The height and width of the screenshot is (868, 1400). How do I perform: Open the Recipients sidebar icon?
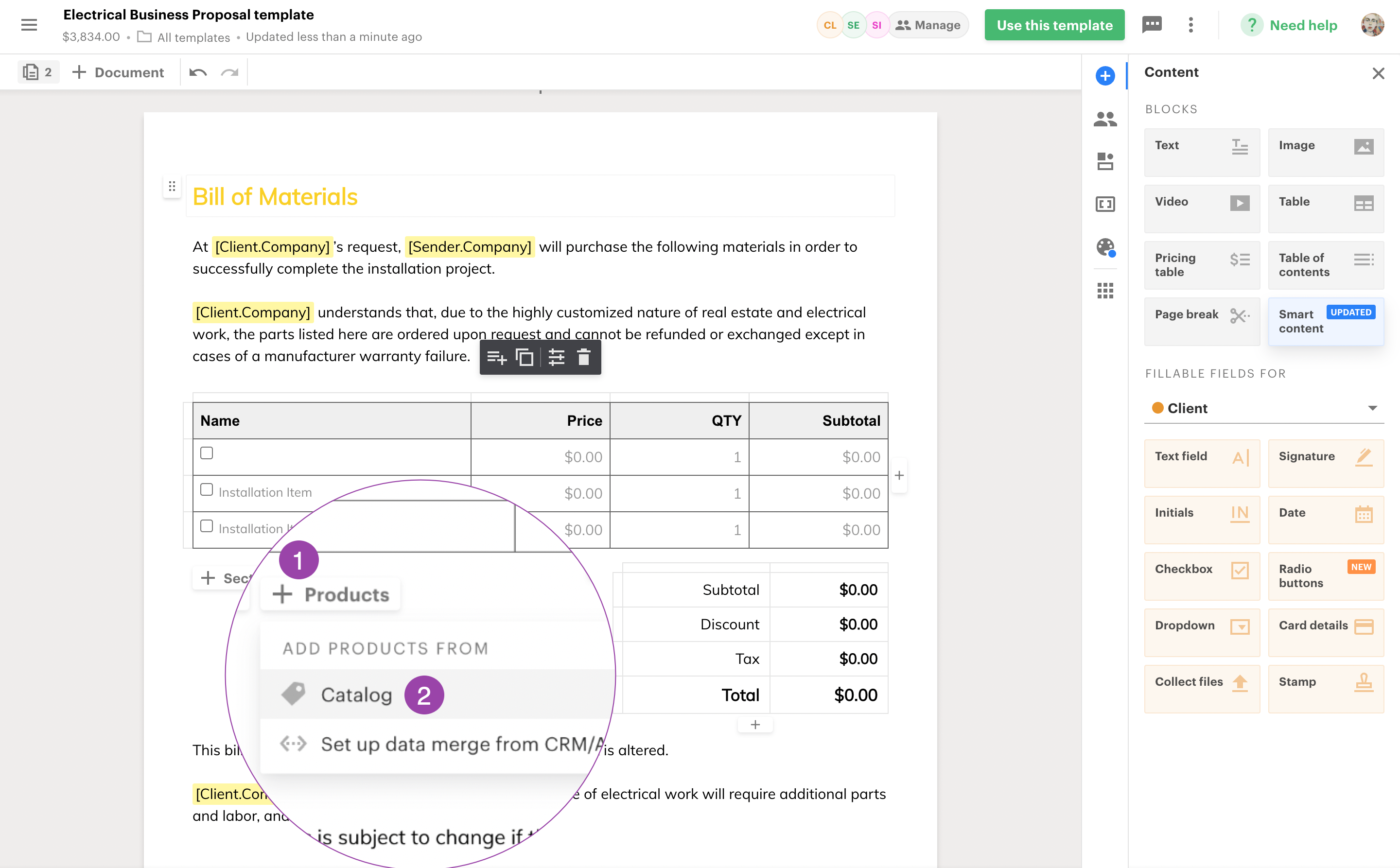pos(1105,119)
